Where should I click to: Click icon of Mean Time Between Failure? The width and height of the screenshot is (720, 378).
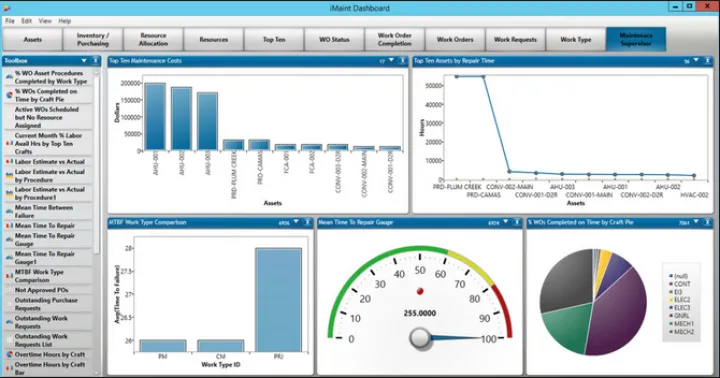click(9, 211)
